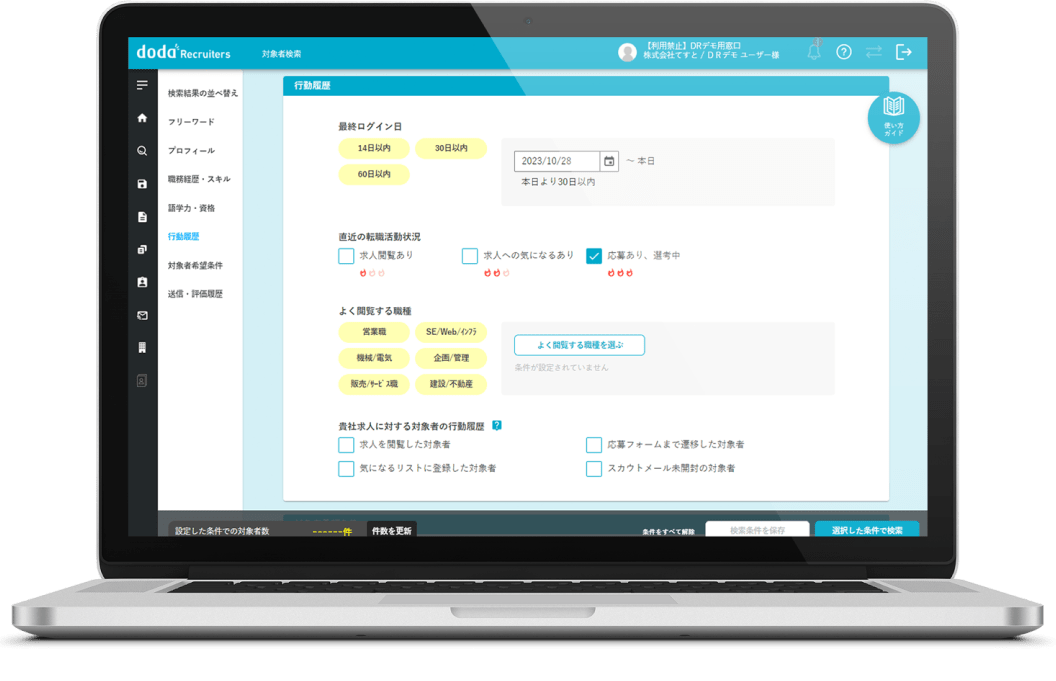Click the logout icon in header
1056x681 pixels.
coord(904,52)
